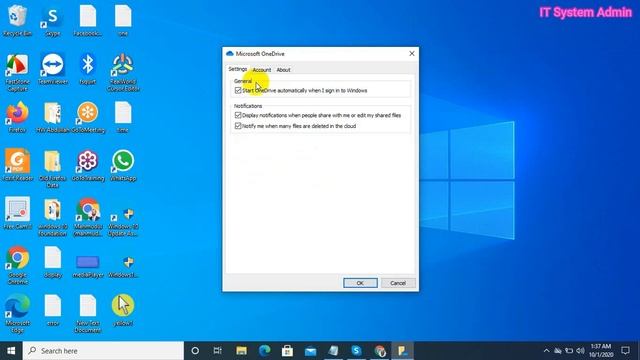Open the Mail app from taskbar
640x360 pixels.
click(x=310, y=351)
